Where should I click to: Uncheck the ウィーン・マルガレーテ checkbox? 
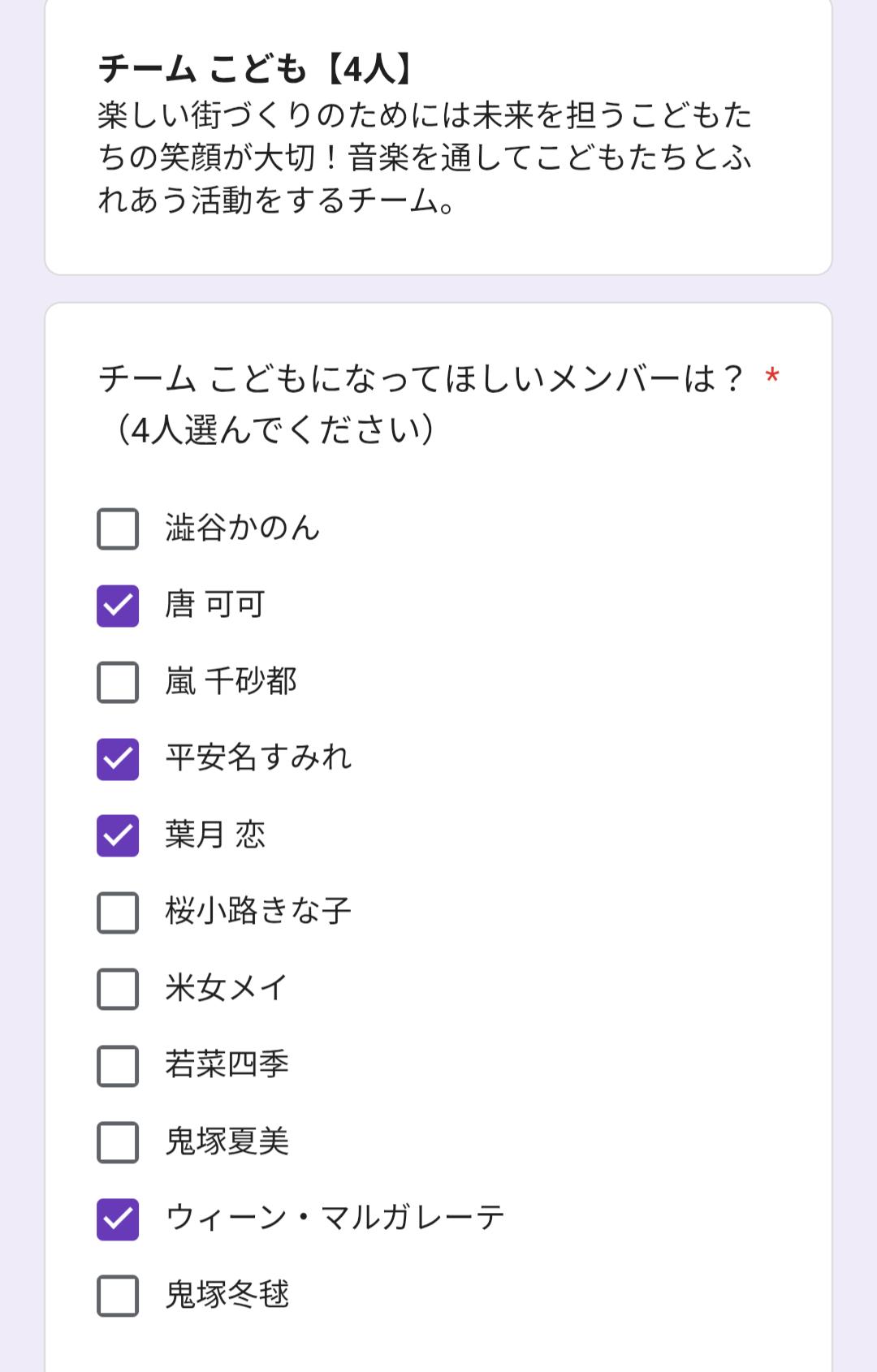[118, 1219]
